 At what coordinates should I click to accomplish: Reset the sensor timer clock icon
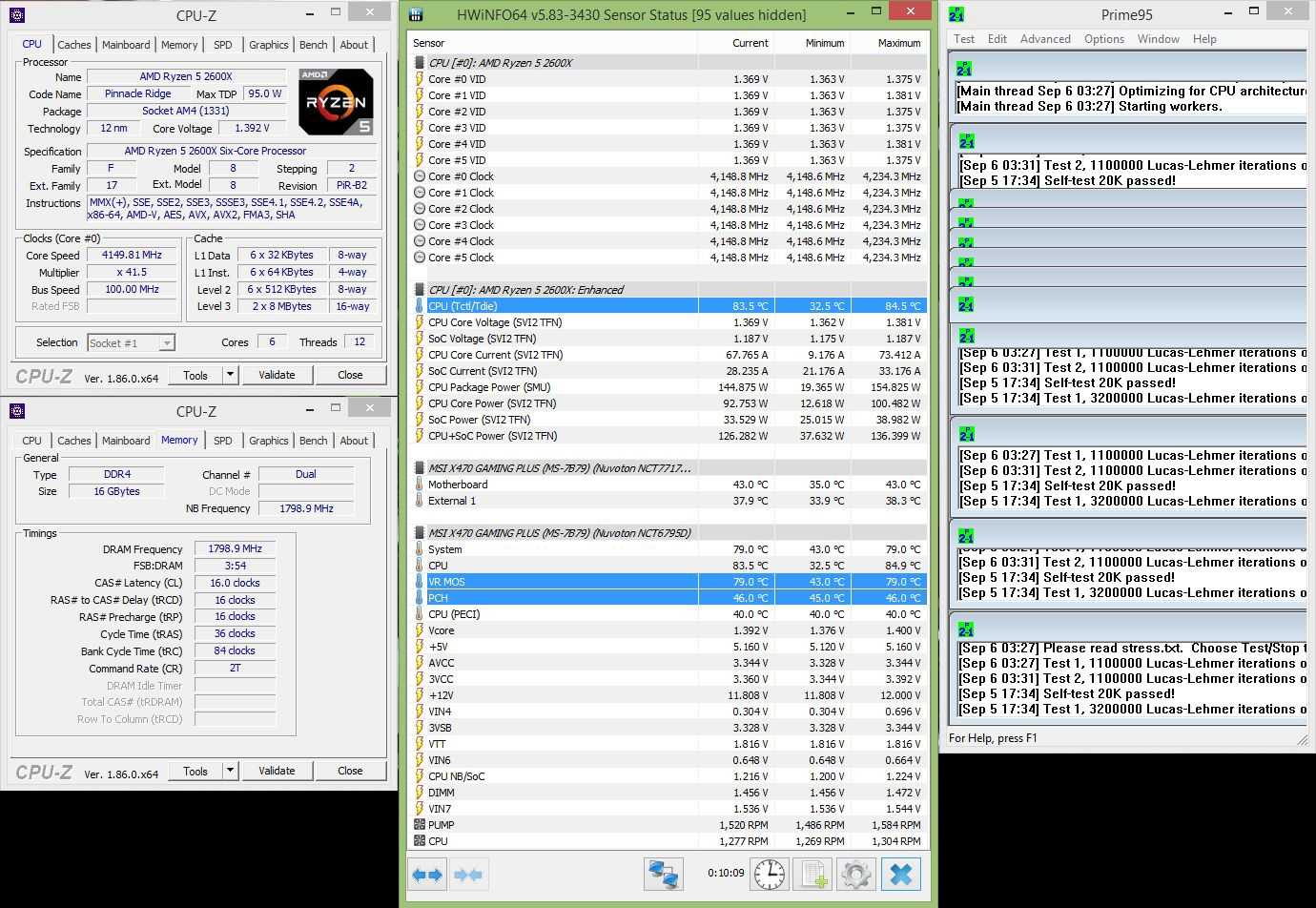pos(770,874)
